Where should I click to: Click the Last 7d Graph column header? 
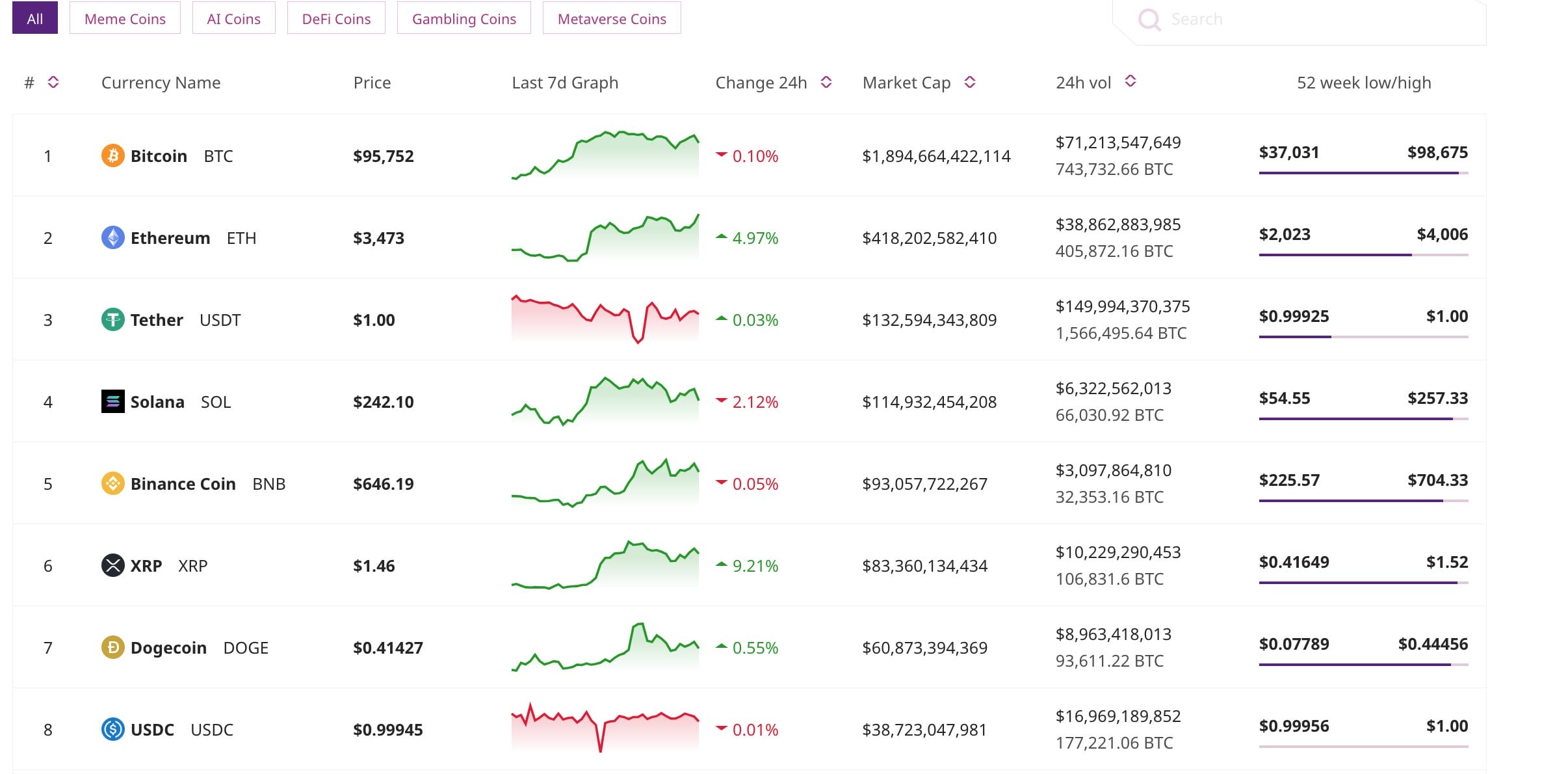click(565, 83)
